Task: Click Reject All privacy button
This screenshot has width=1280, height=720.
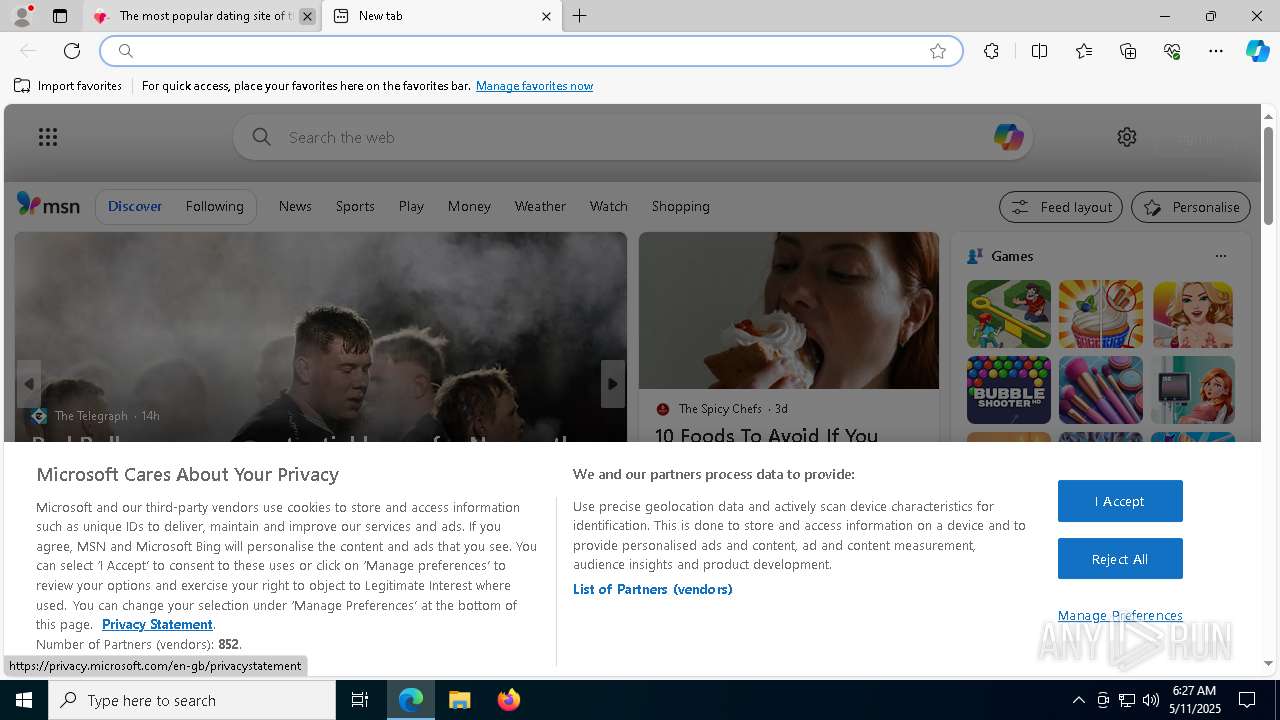Action: 1120,559
